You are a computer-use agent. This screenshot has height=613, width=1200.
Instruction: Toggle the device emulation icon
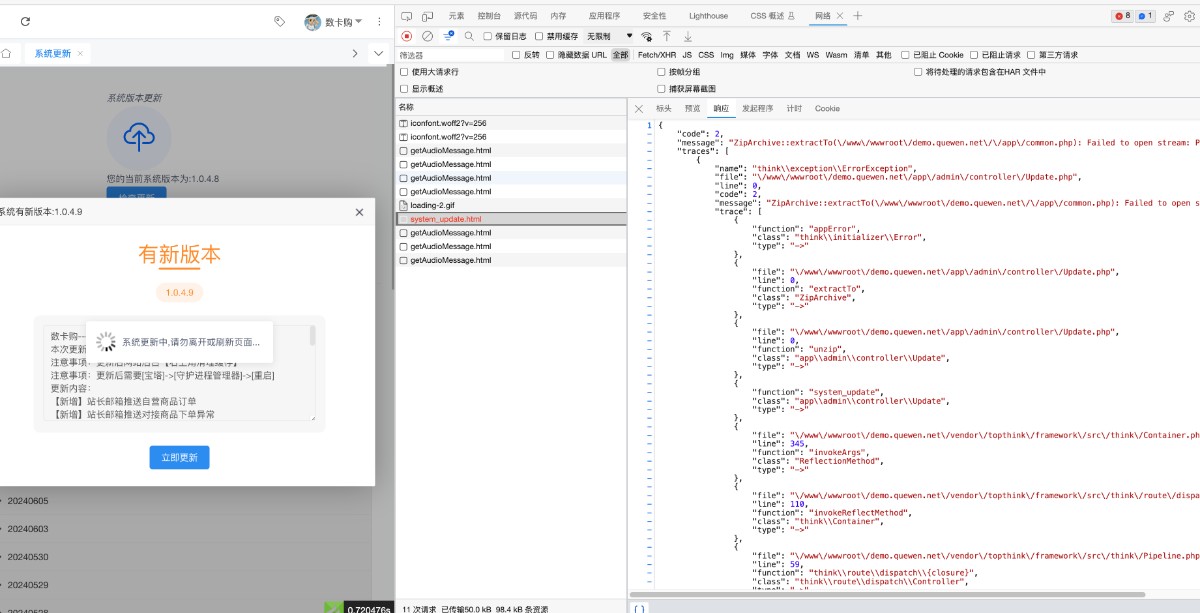pyautogui.click(x=427, y=16)
